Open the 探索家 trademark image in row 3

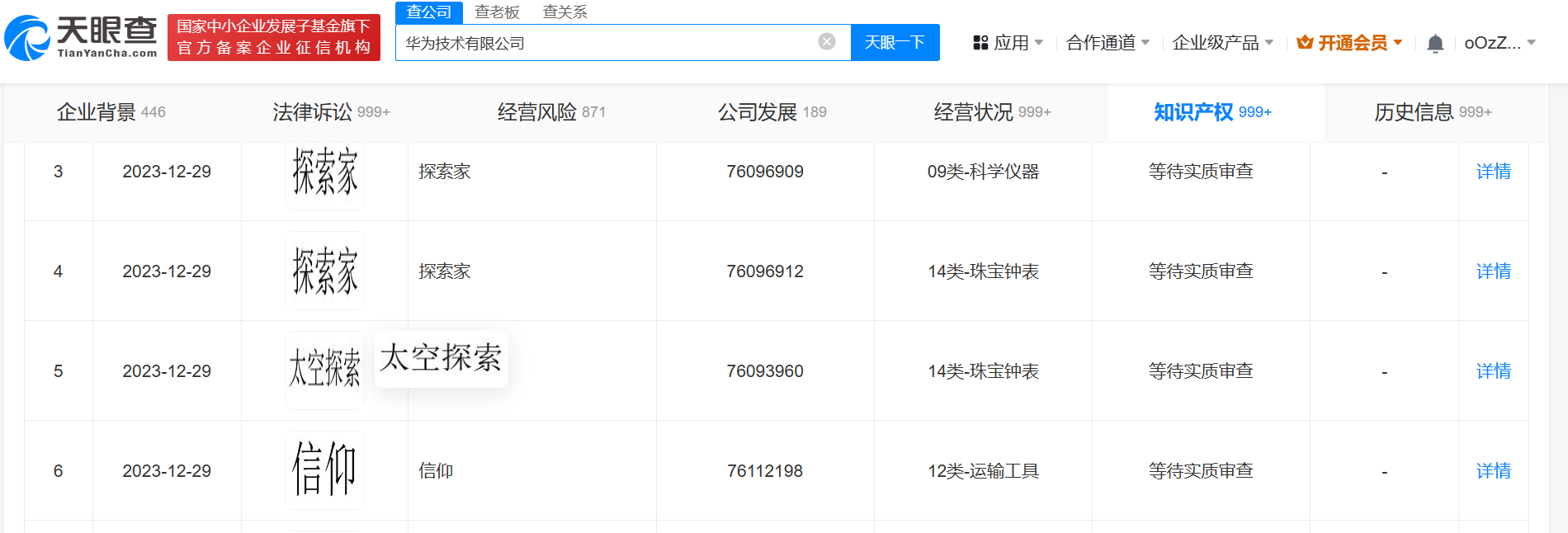[325, 172]
